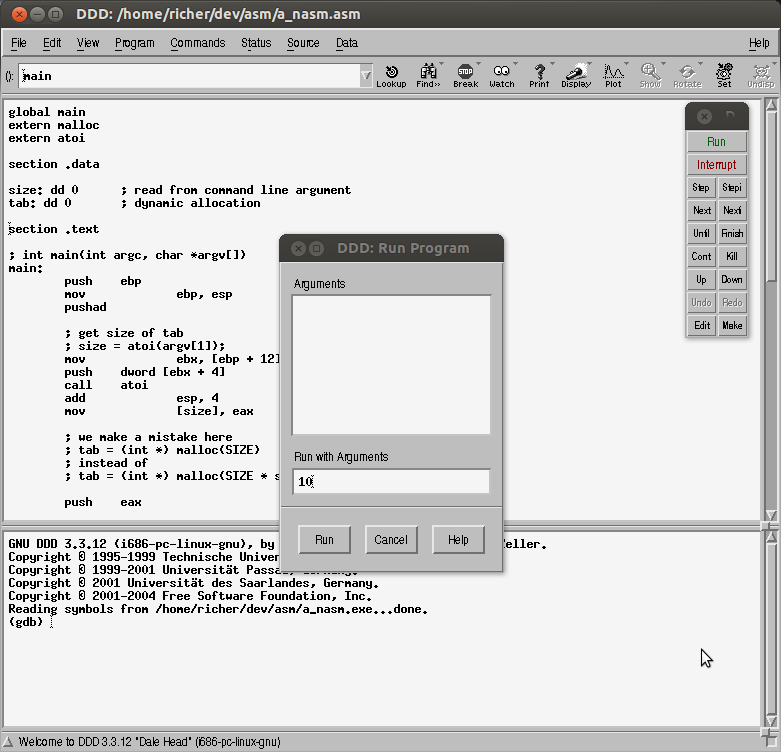Open the File menu
The height and width of the screenshot is (752, 781).
pos(18,43)
